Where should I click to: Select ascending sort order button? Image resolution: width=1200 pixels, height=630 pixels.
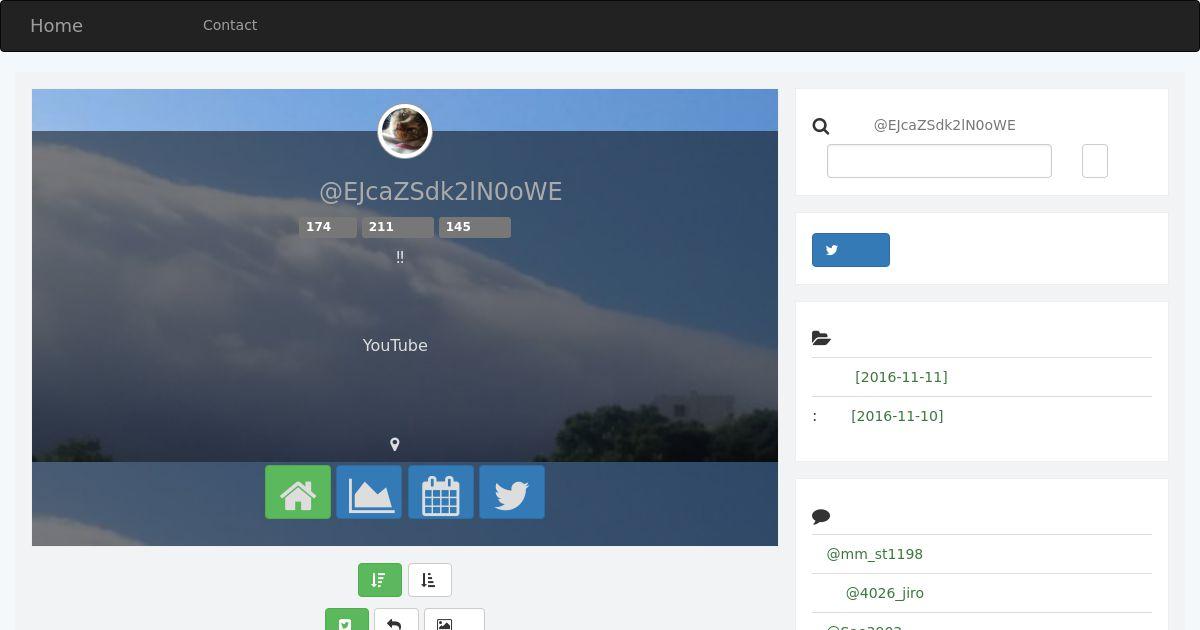430,580
